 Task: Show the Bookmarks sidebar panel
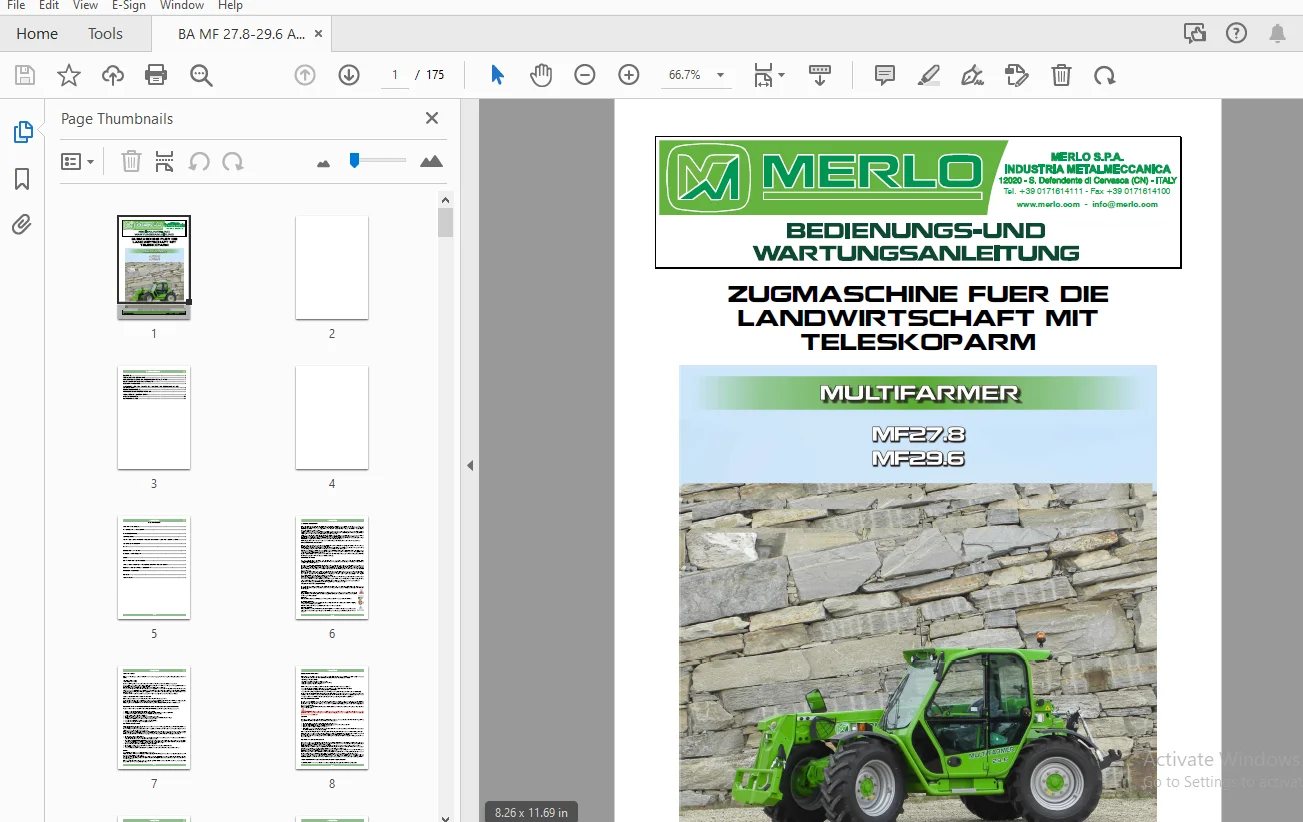click(x=22, y=179)
